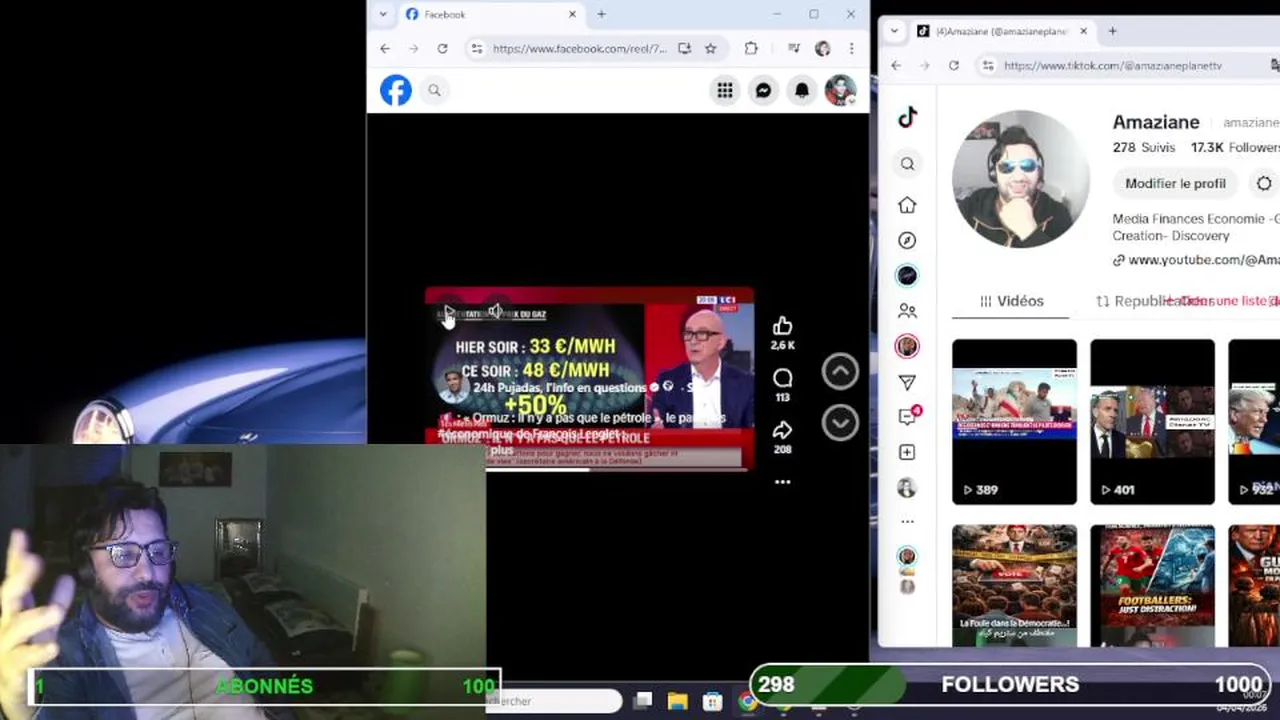1280x720 pixels.
Task: Open the 17.3K Followers list
Action: 1235,147
